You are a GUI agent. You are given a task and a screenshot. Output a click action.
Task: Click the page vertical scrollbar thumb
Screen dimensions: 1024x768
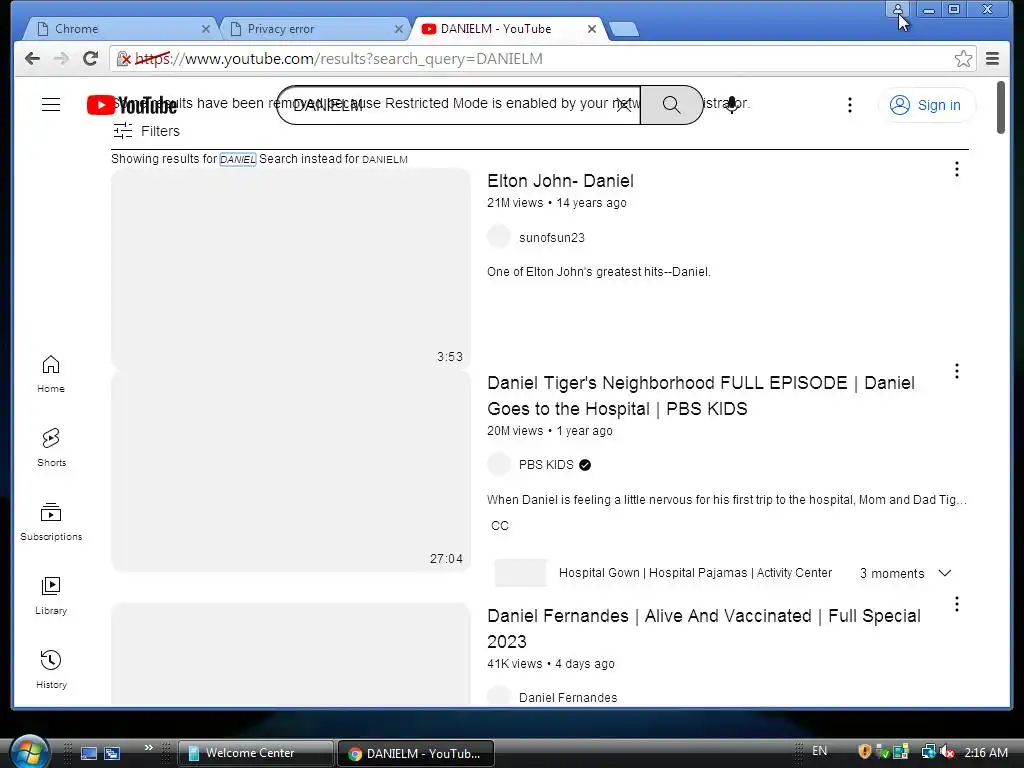(x=1000, y=107)
